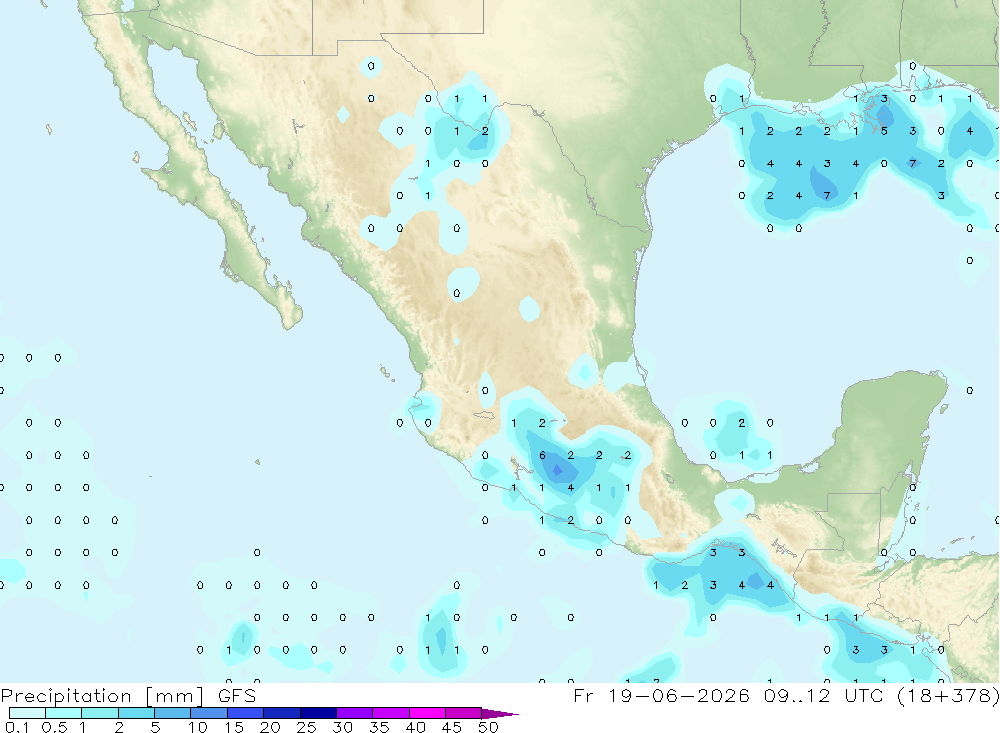
Task: Click the '50' legend scale label
Action: (x=488, y=727)
